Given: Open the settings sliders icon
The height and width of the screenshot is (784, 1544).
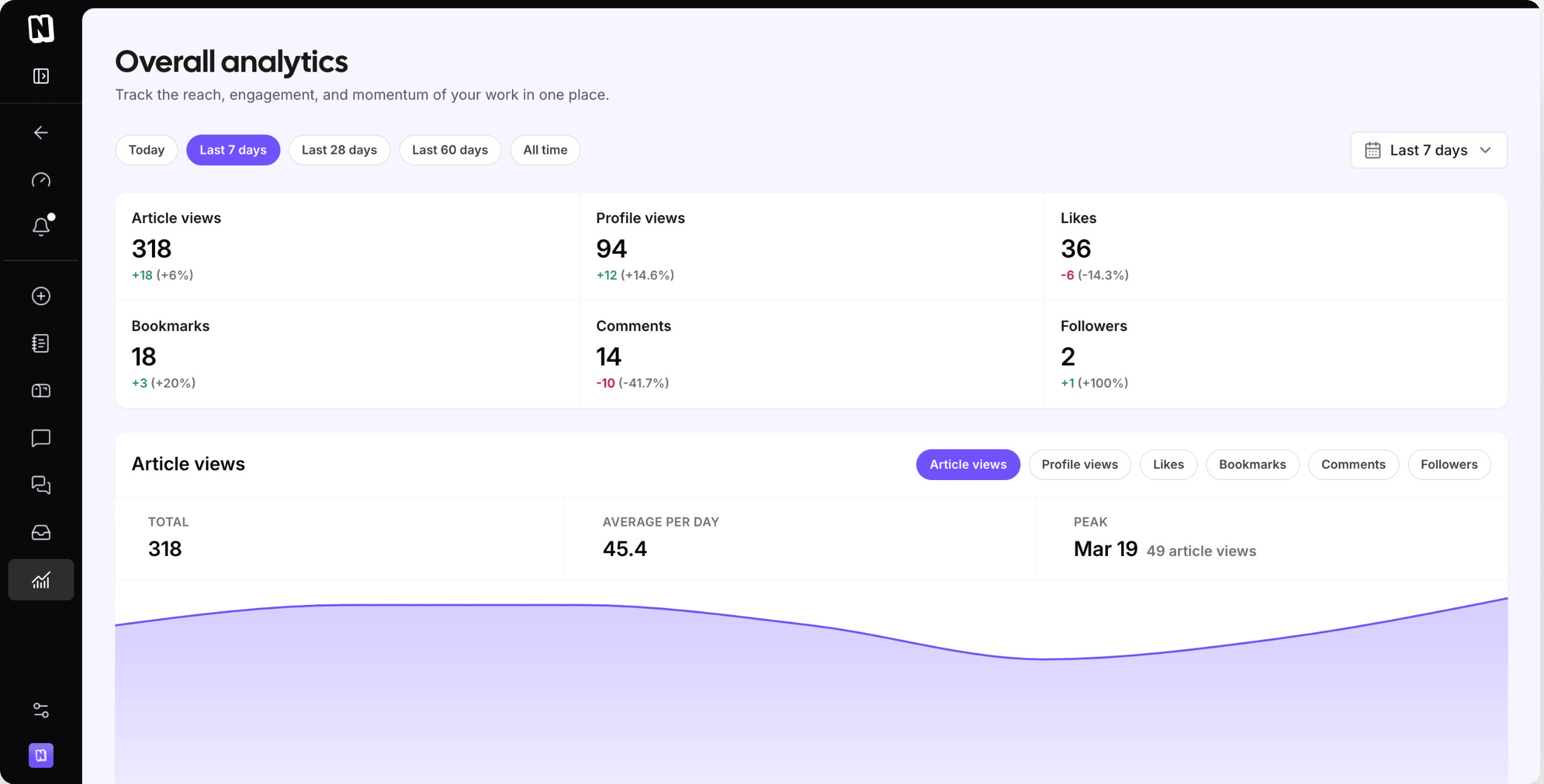Looking at the screenshot, I should [41, 710].
